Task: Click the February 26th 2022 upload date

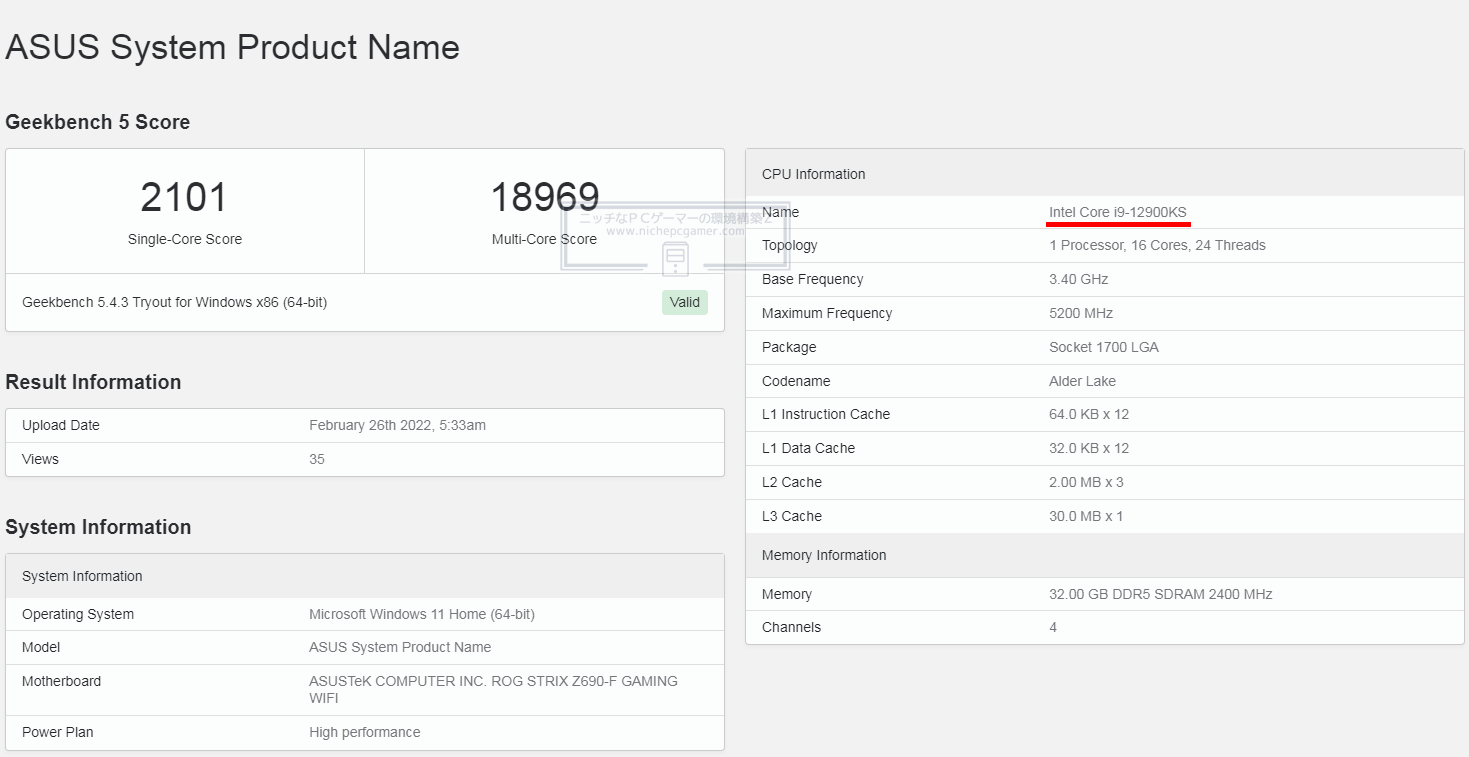Action: coord(397,425)
